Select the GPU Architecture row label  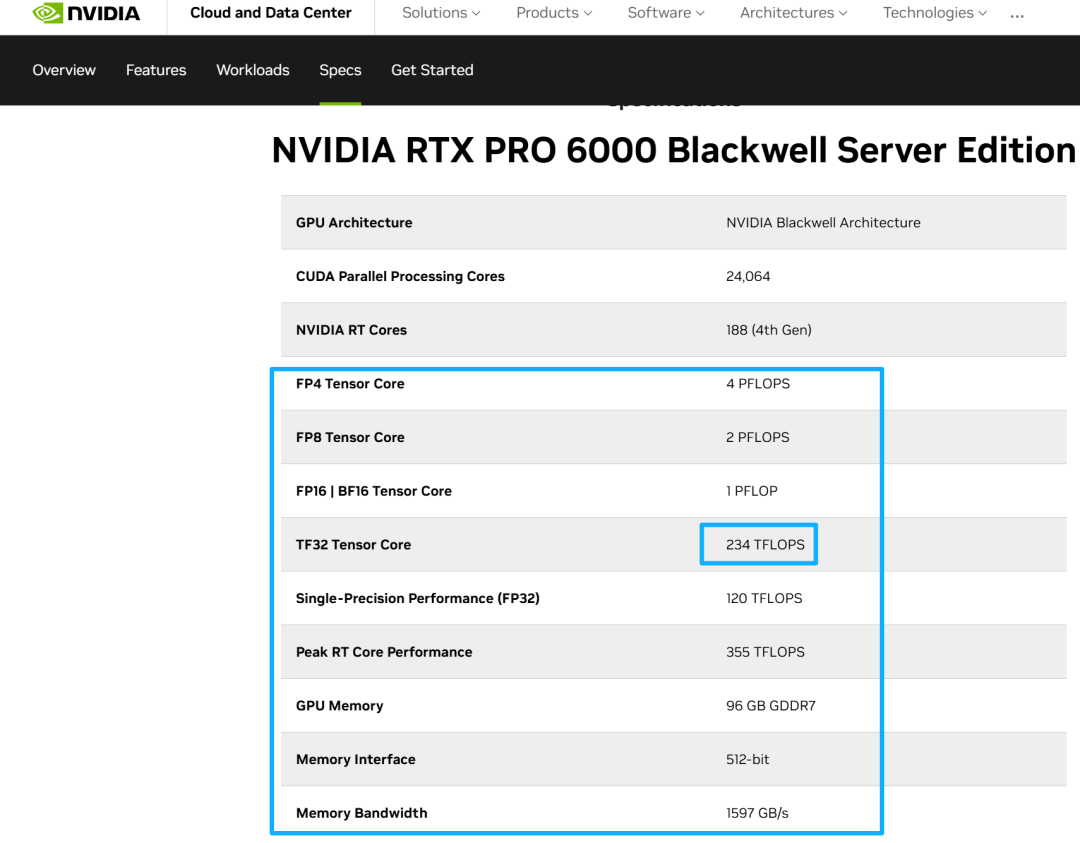(x=354, y=222)
